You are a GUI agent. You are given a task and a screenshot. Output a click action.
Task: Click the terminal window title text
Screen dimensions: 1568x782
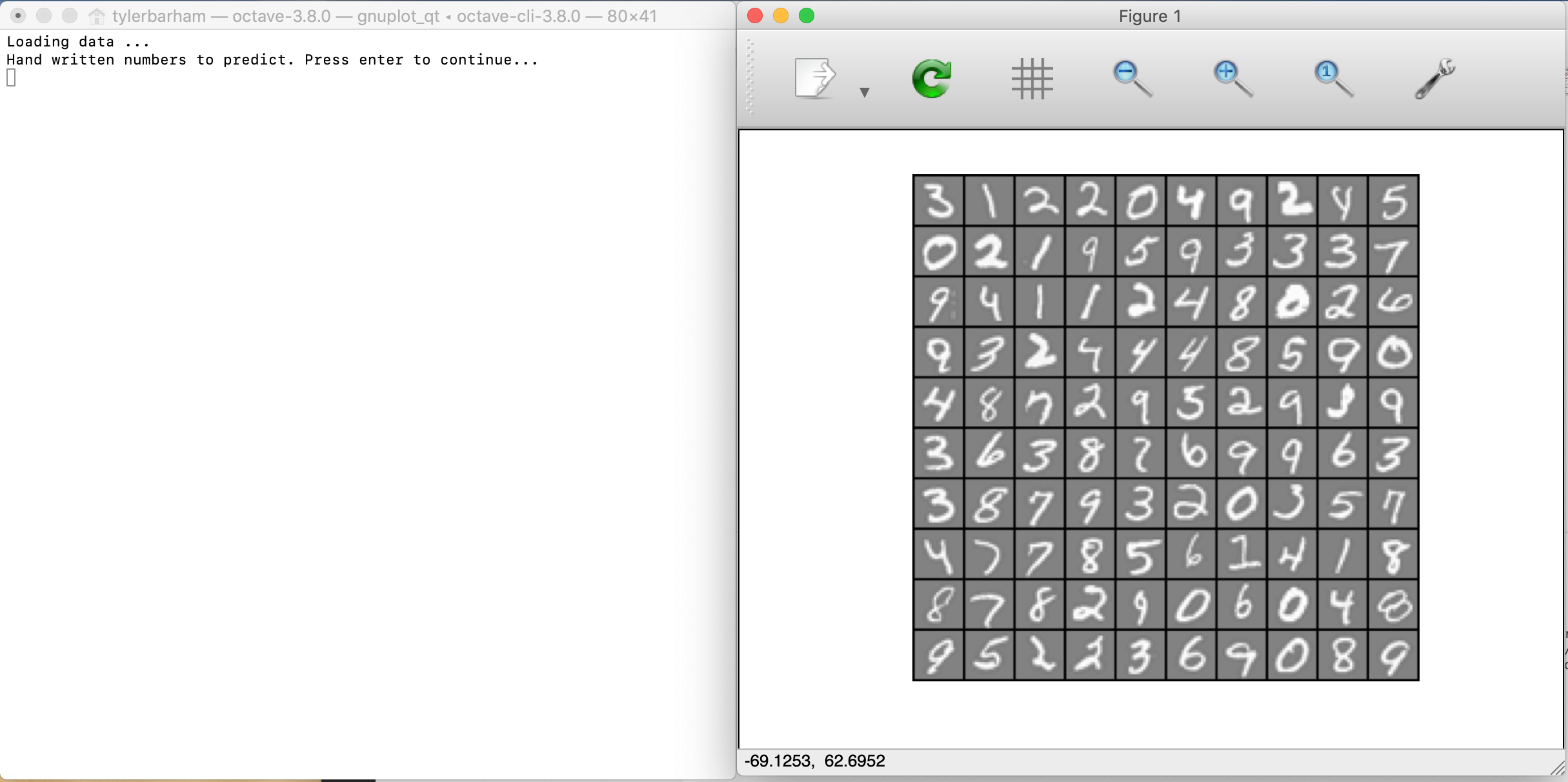point(384,16)
